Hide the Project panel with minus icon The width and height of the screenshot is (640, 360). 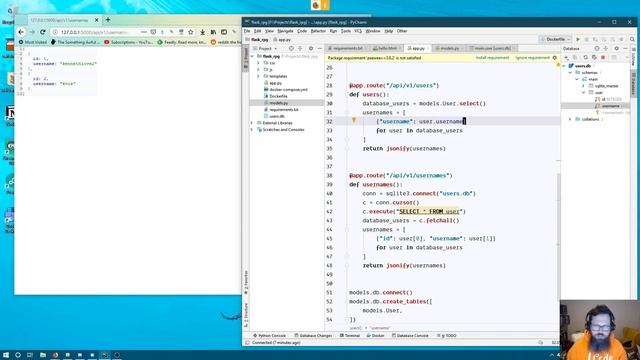click(x=320, y=49)
